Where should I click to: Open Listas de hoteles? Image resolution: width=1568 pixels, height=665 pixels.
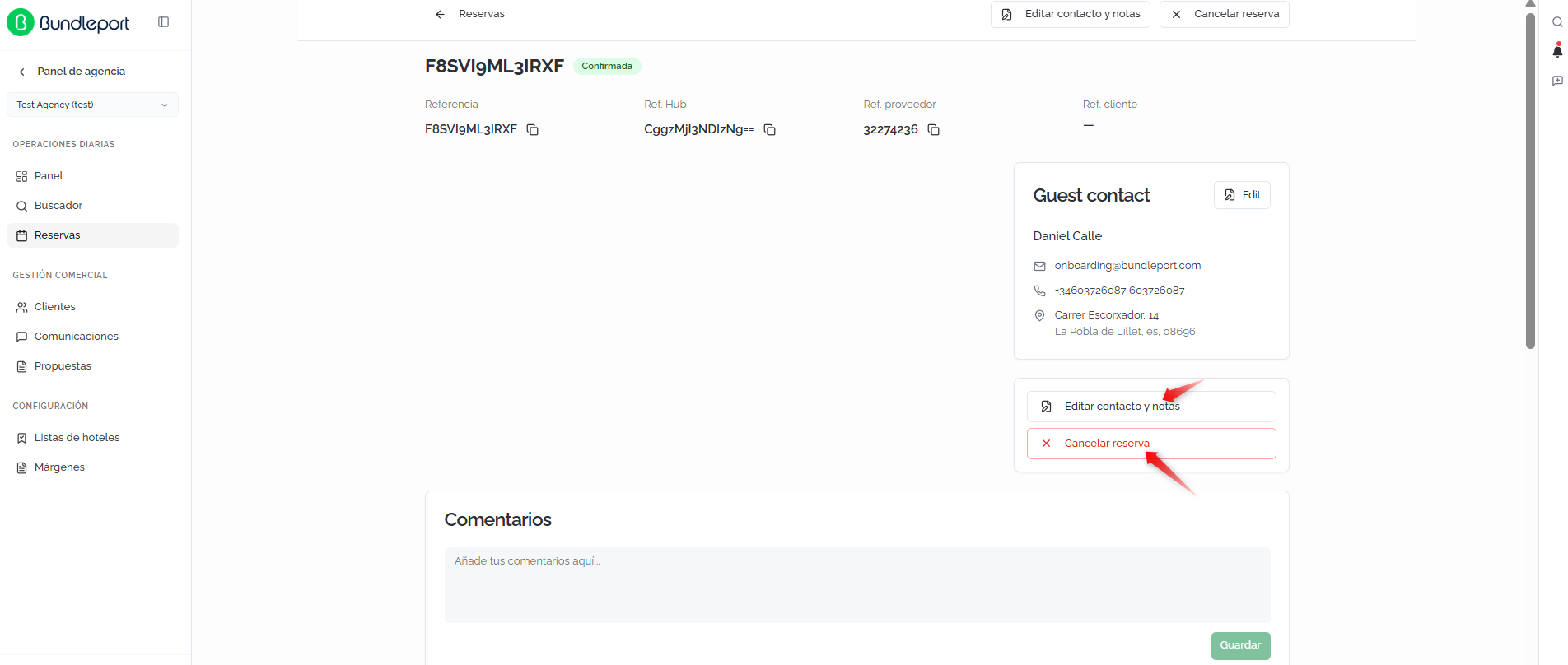(92, 438)
